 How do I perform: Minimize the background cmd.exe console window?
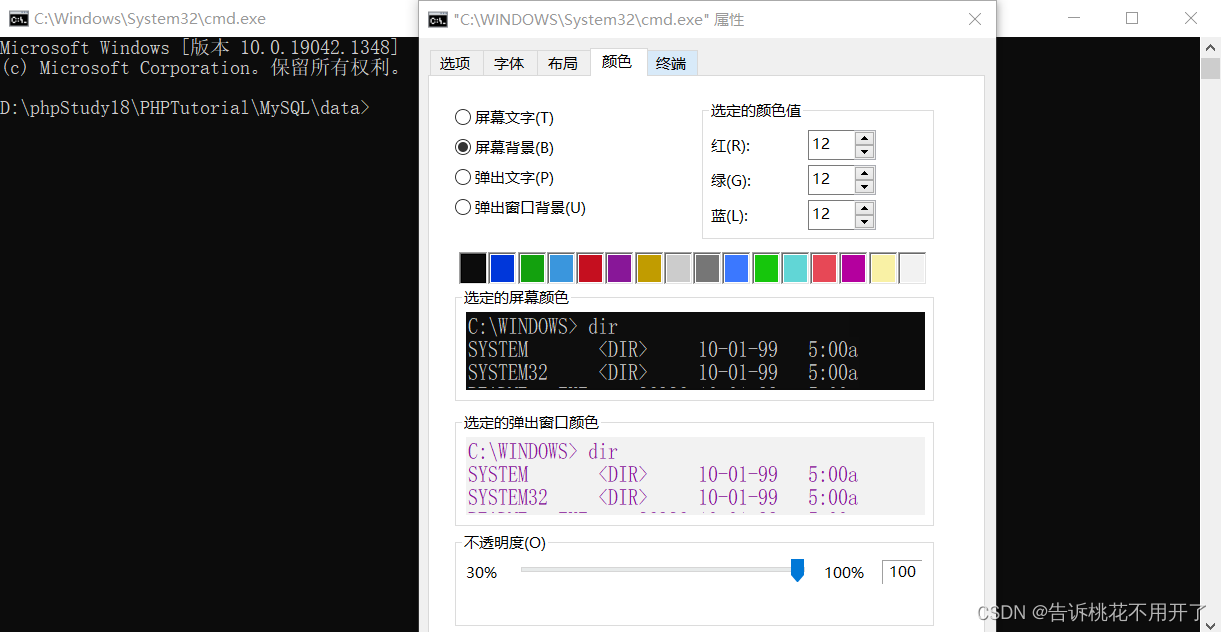tap(1074, 18)
